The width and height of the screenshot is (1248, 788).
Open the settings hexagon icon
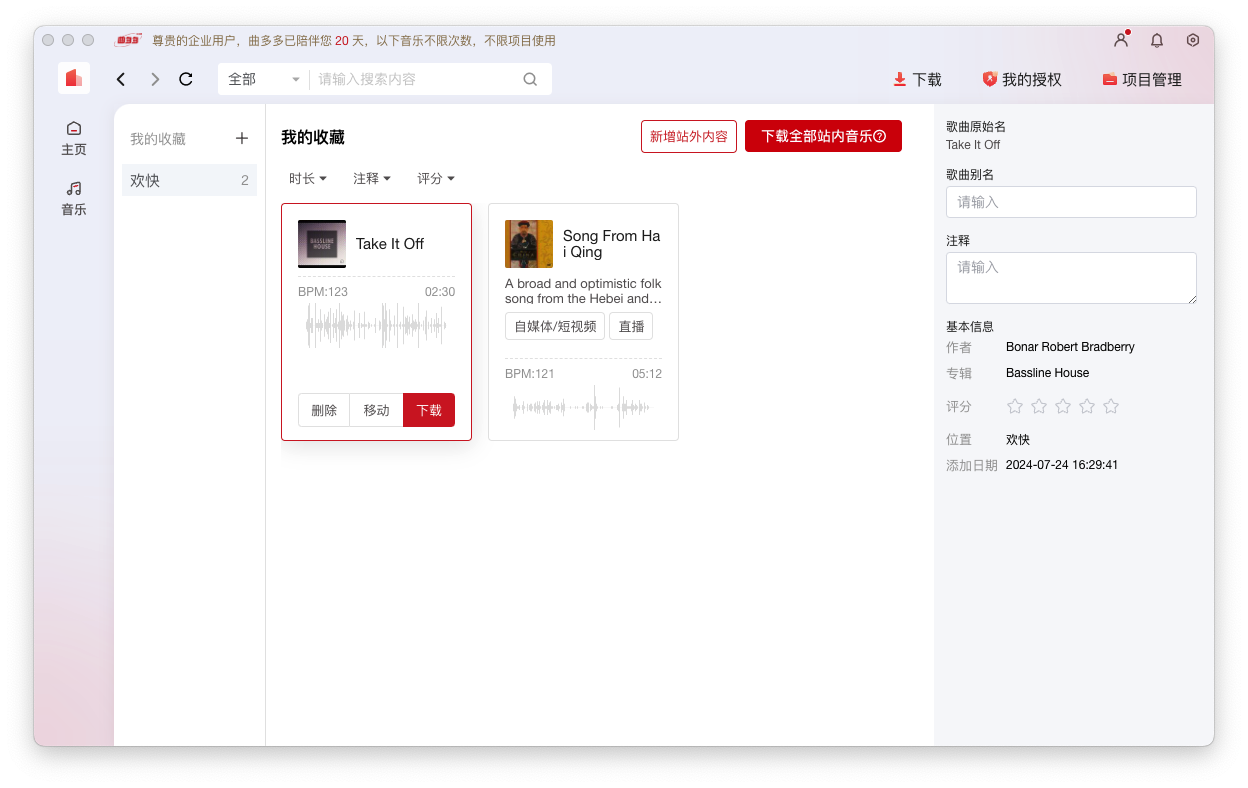(x=1193, y=40)
